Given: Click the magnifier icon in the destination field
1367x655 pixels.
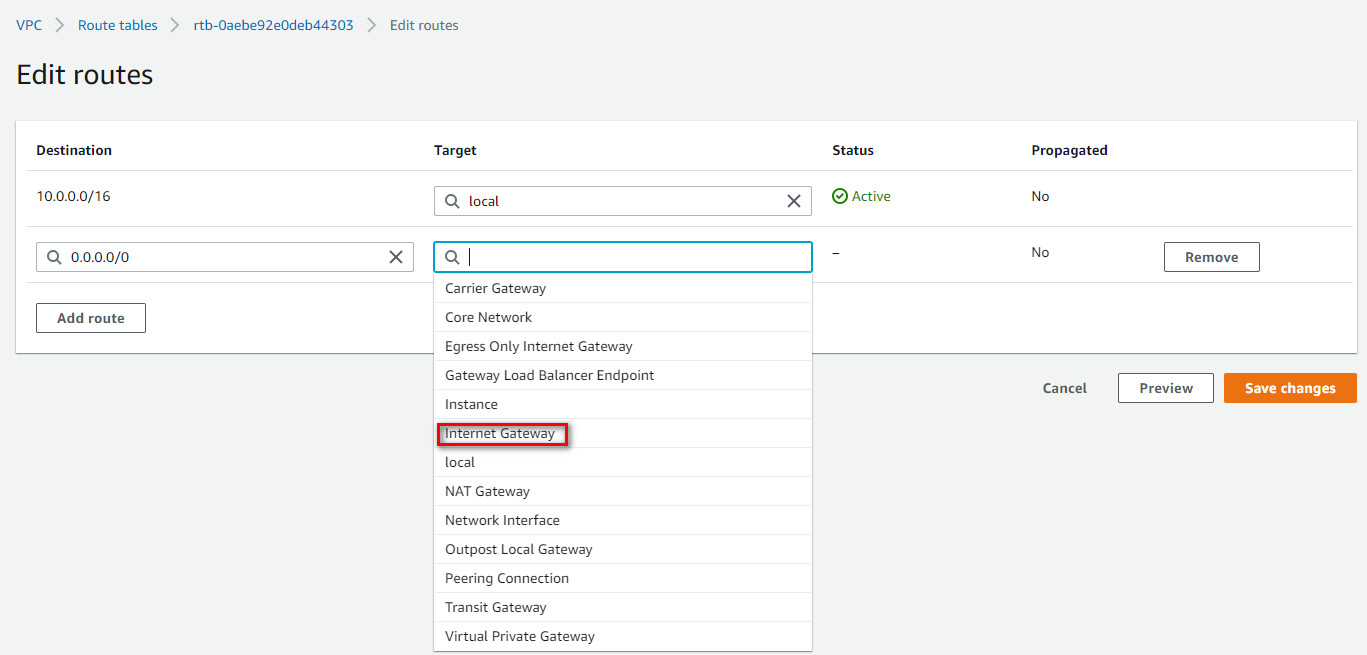Looking at the screenshot, I should pos(54,256).
